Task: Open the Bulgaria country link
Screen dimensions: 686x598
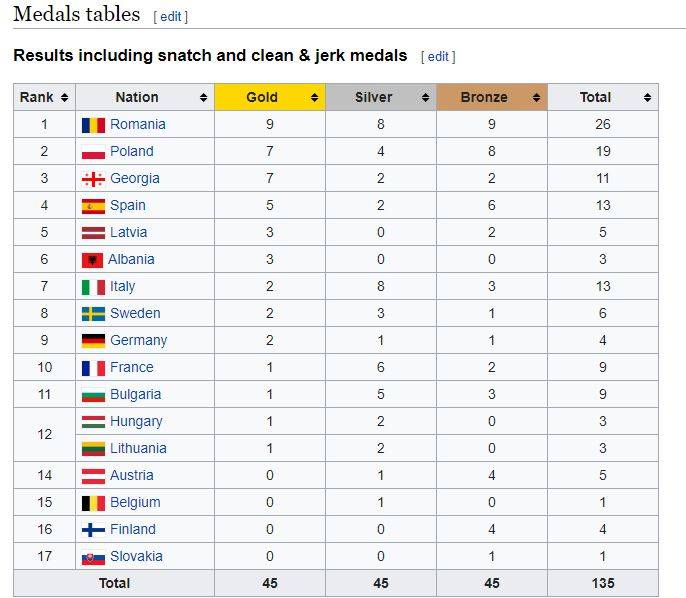Action: 135,395
